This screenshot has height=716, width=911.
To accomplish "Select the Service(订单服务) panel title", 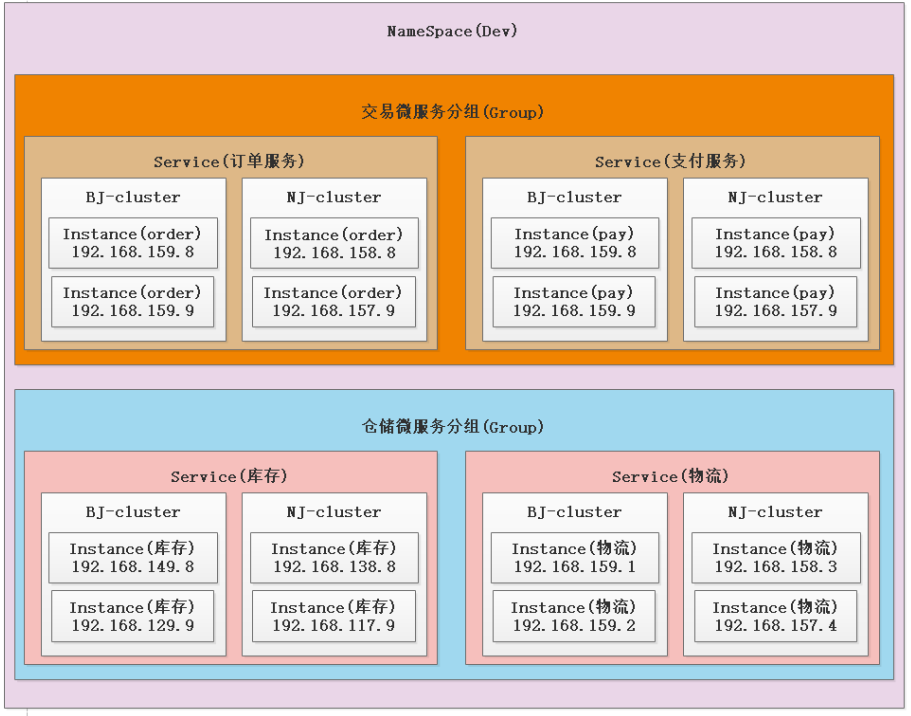I will [x=230, y=161].
